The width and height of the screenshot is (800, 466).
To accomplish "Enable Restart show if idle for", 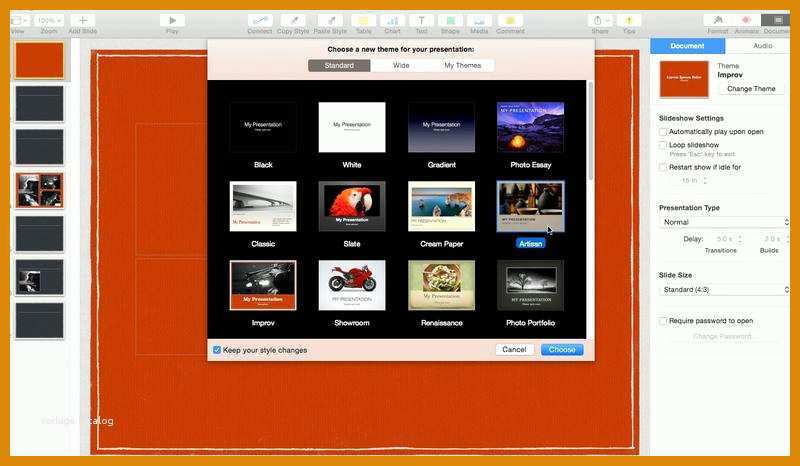I will click(663, 167).
